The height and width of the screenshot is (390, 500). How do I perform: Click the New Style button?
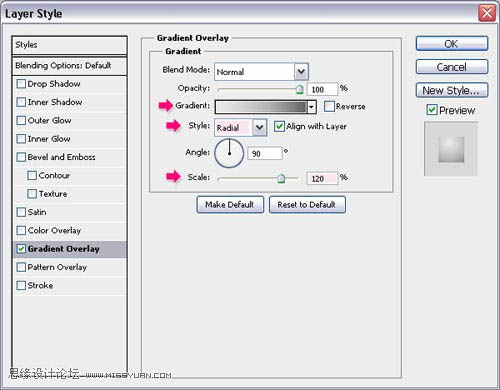[452, 90]
